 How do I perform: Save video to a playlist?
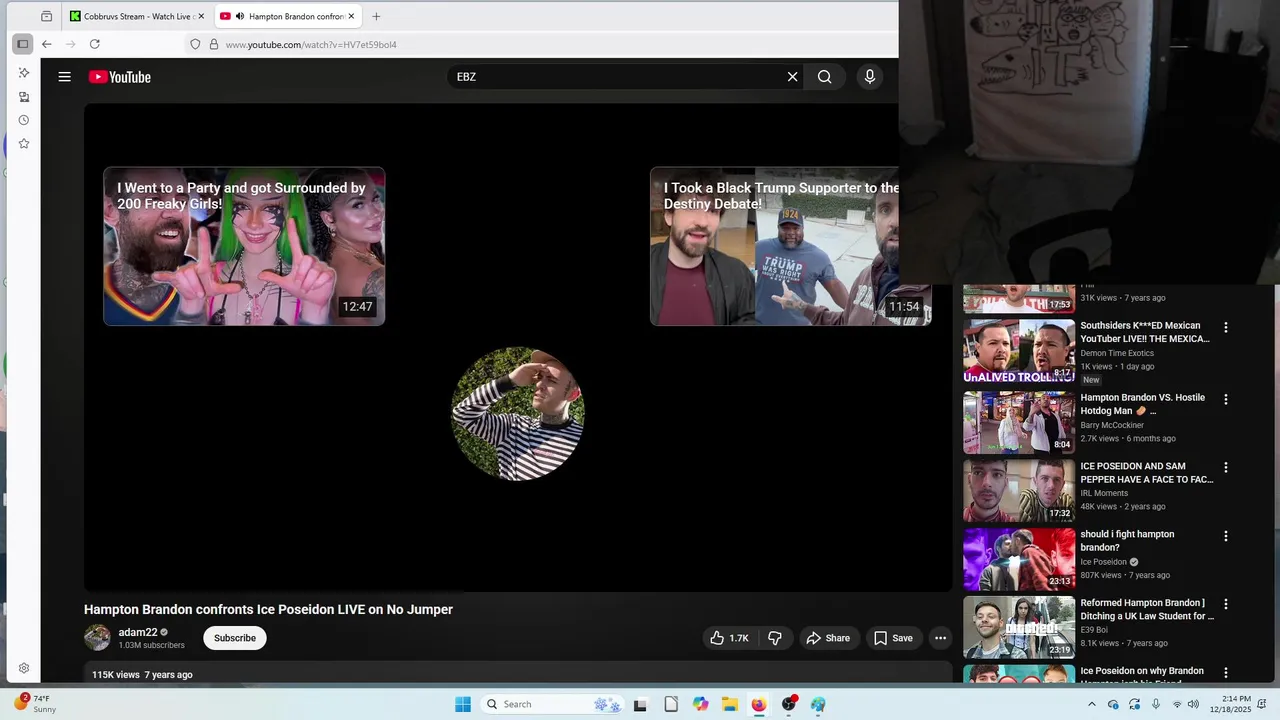click(893, 638)
